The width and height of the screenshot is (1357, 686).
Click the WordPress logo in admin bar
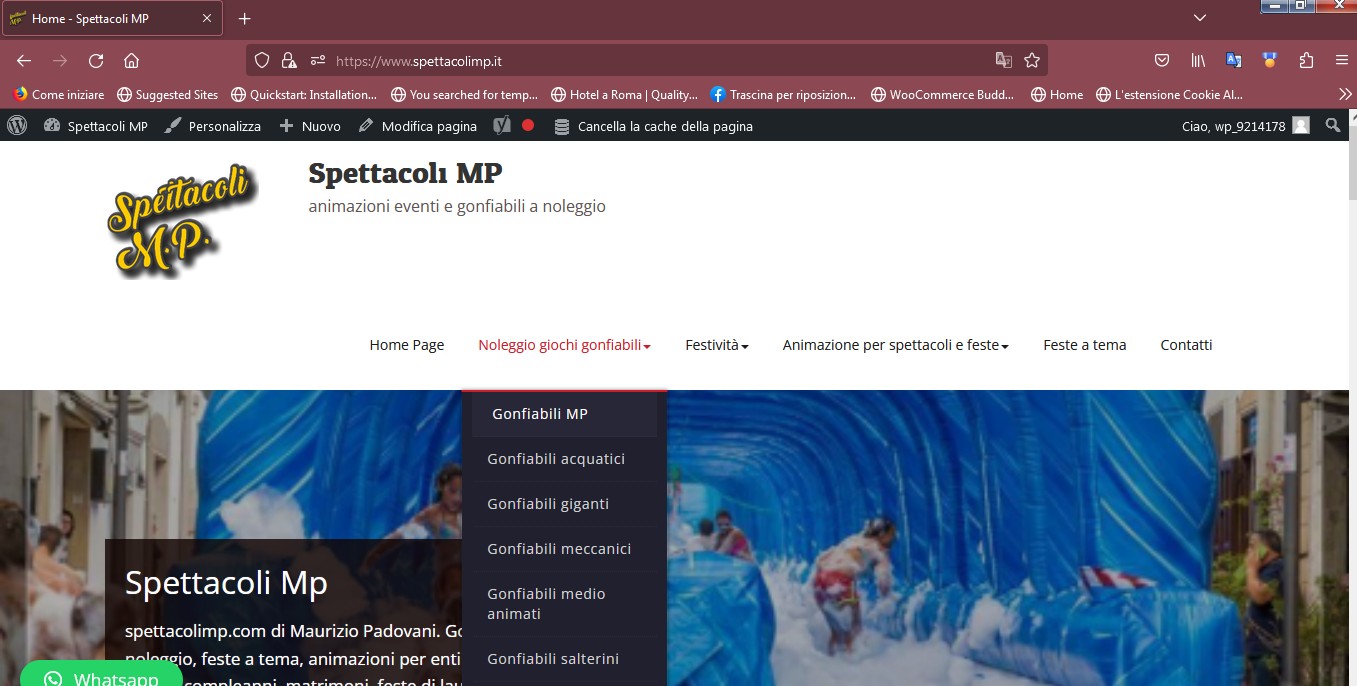(x=17, y=126)
